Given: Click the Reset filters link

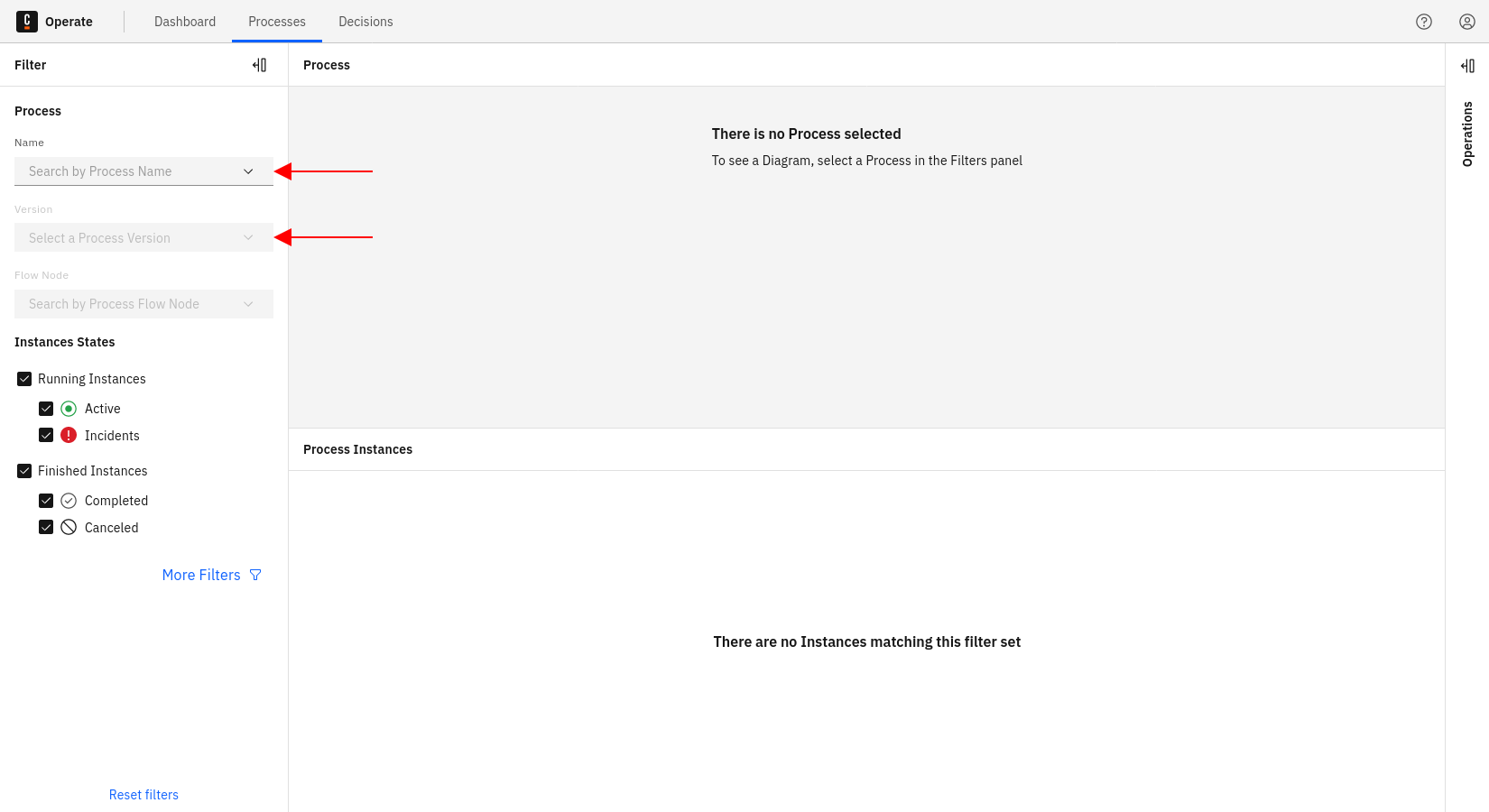Looking at the screenshot, I should [x=143, y=795].
